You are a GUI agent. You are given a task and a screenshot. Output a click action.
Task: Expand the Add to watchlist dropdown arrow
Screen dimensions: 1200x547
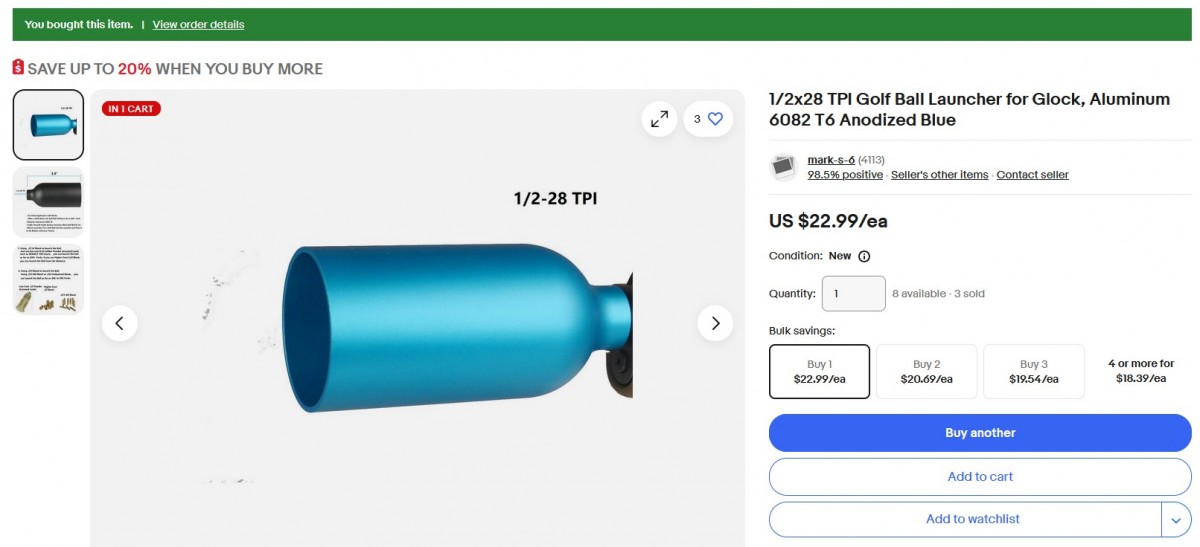point(1175,519)
